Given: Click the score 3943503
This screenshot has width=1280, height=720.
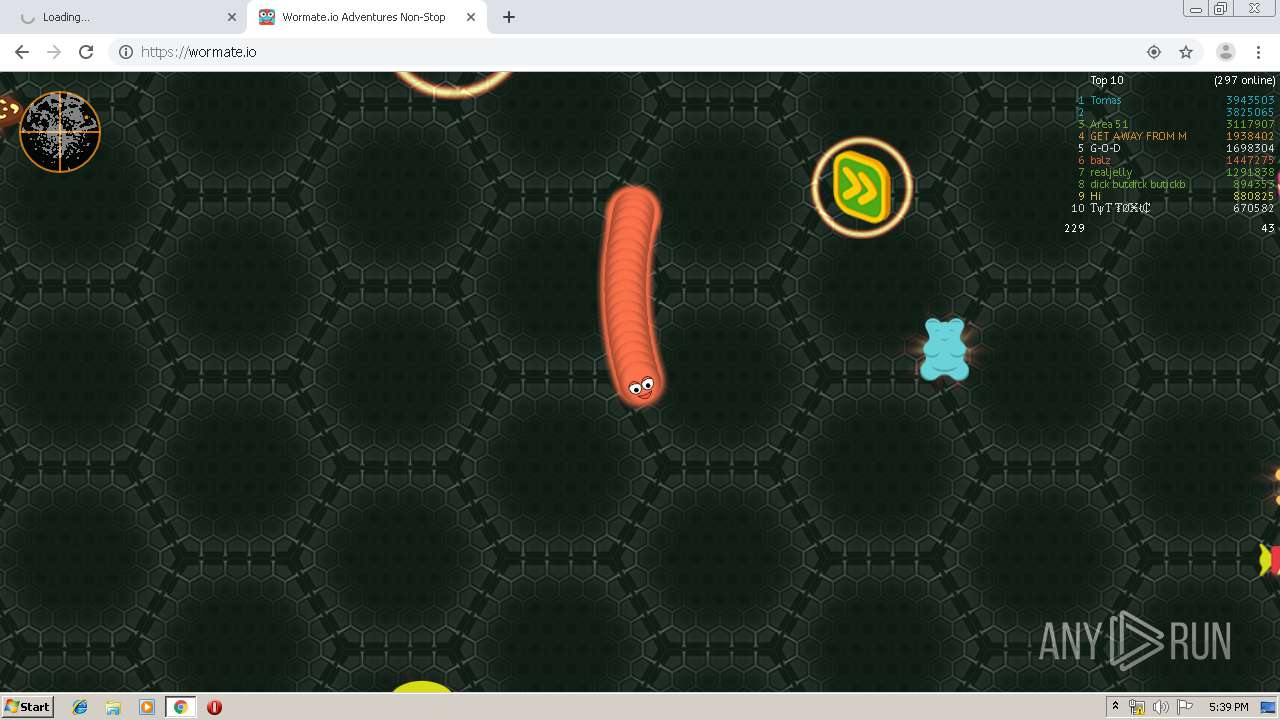Looking at the screenshot, I should tap(1250, 100).
